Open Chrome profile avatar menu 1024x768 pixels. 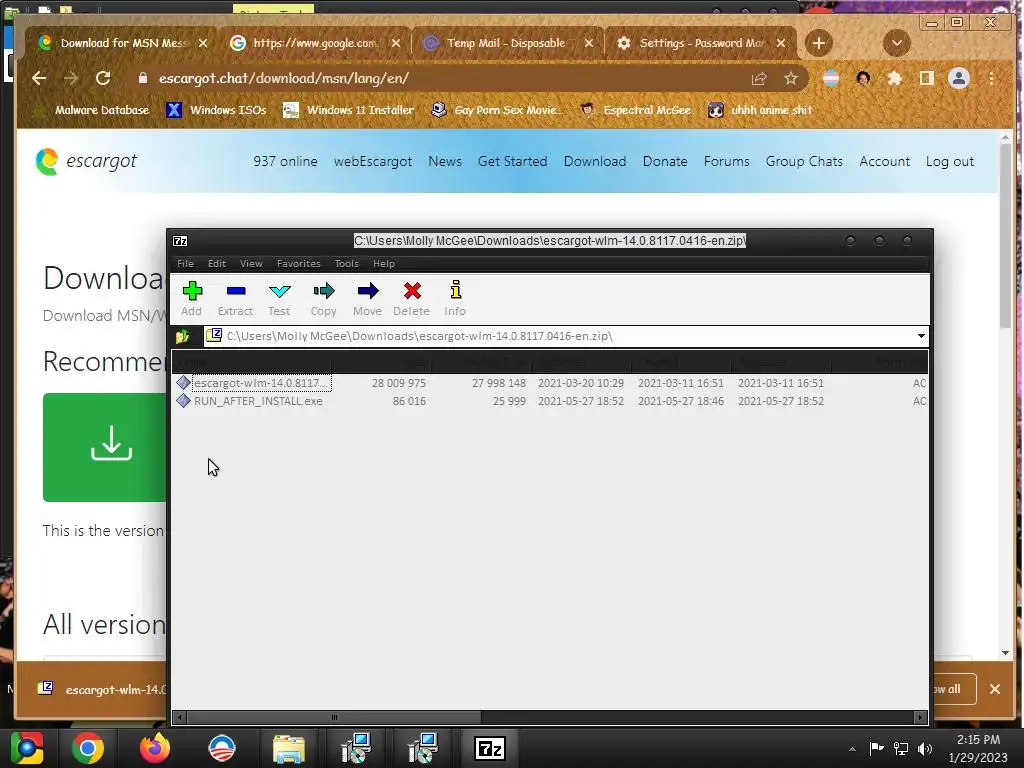(x=959, y=78)
